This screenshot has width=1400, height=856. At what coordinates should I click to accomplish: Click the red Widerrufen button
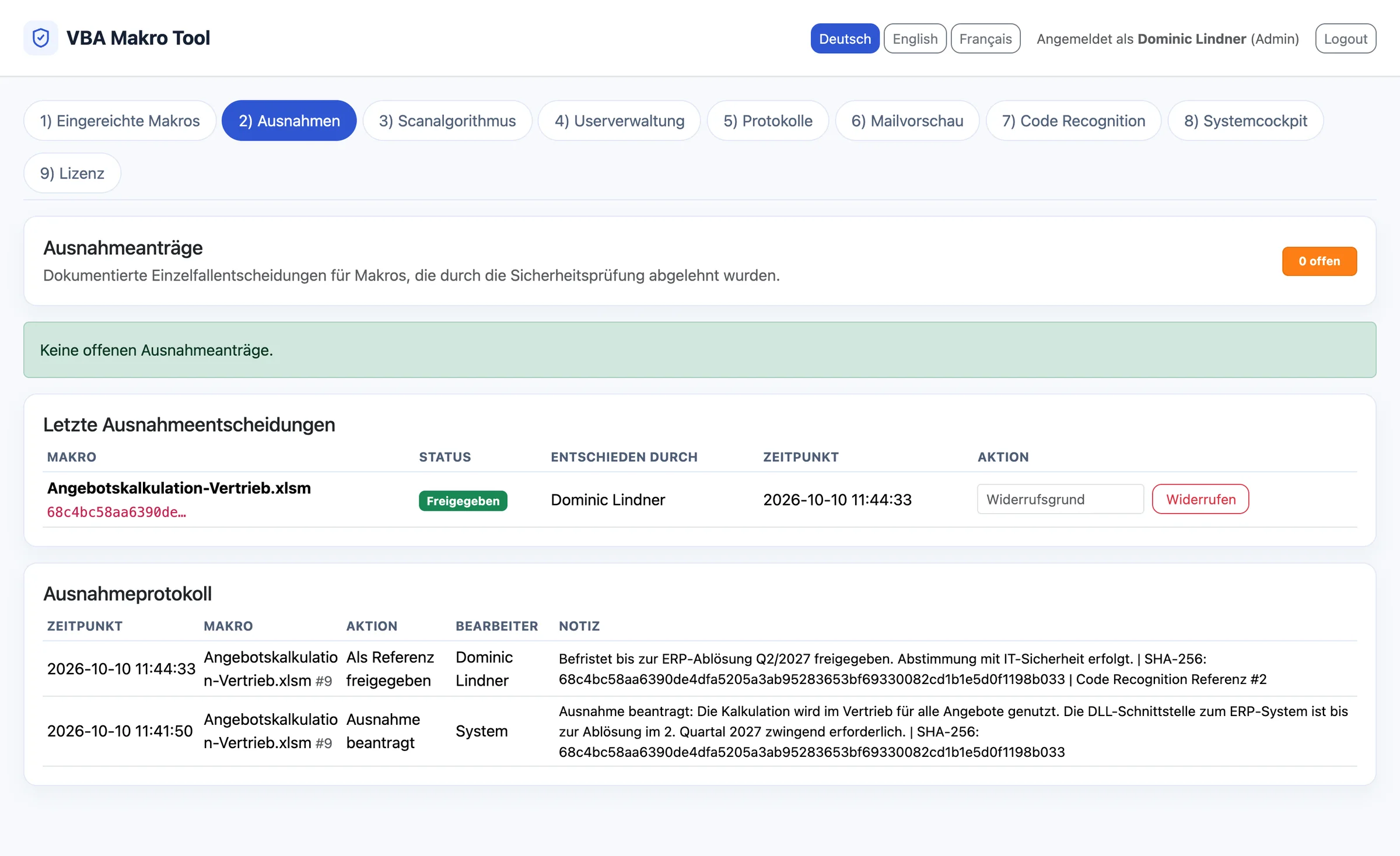pos(1200,499)
